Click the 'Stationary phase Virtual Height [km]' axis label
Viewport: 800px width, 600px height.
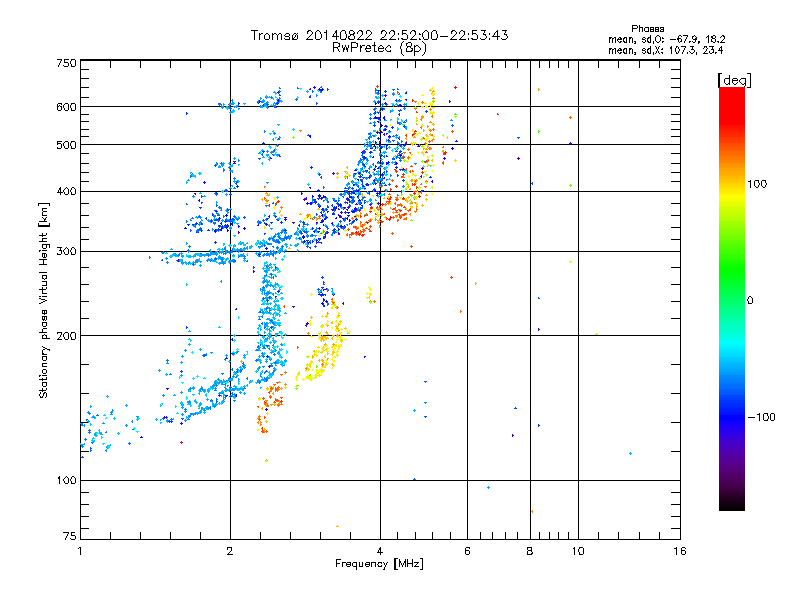[44, 300]
